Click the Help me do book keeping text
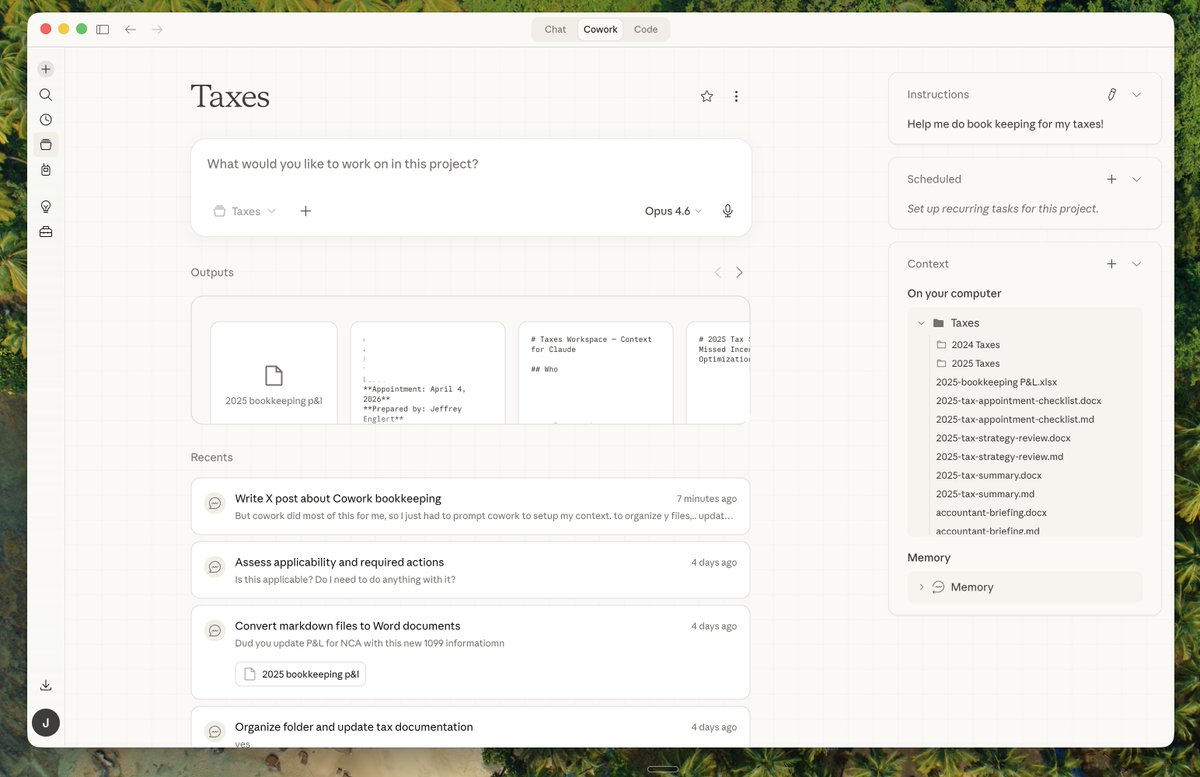 (1005, 124)
